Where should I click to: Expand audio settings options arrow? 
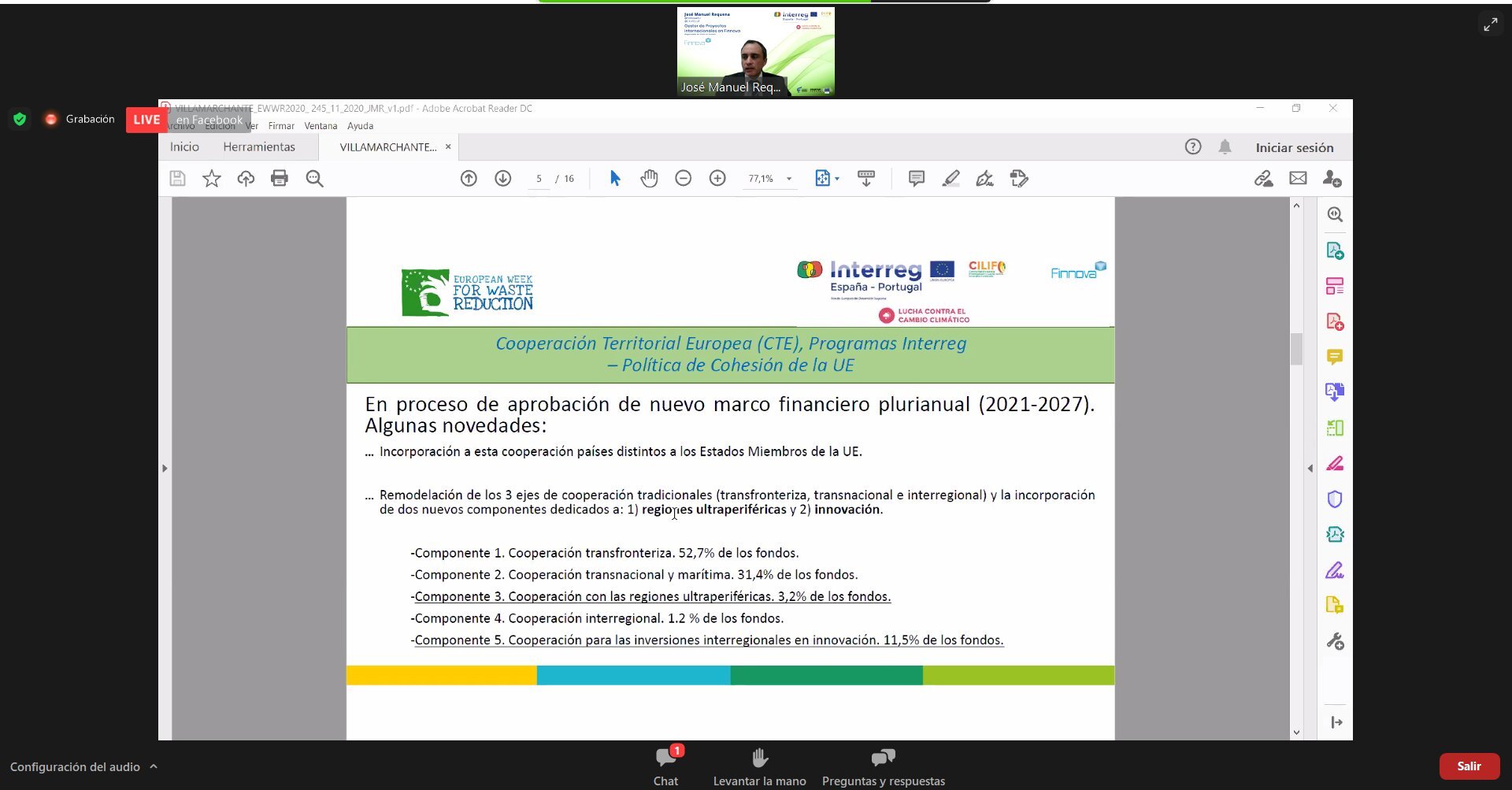pos(154,766)
